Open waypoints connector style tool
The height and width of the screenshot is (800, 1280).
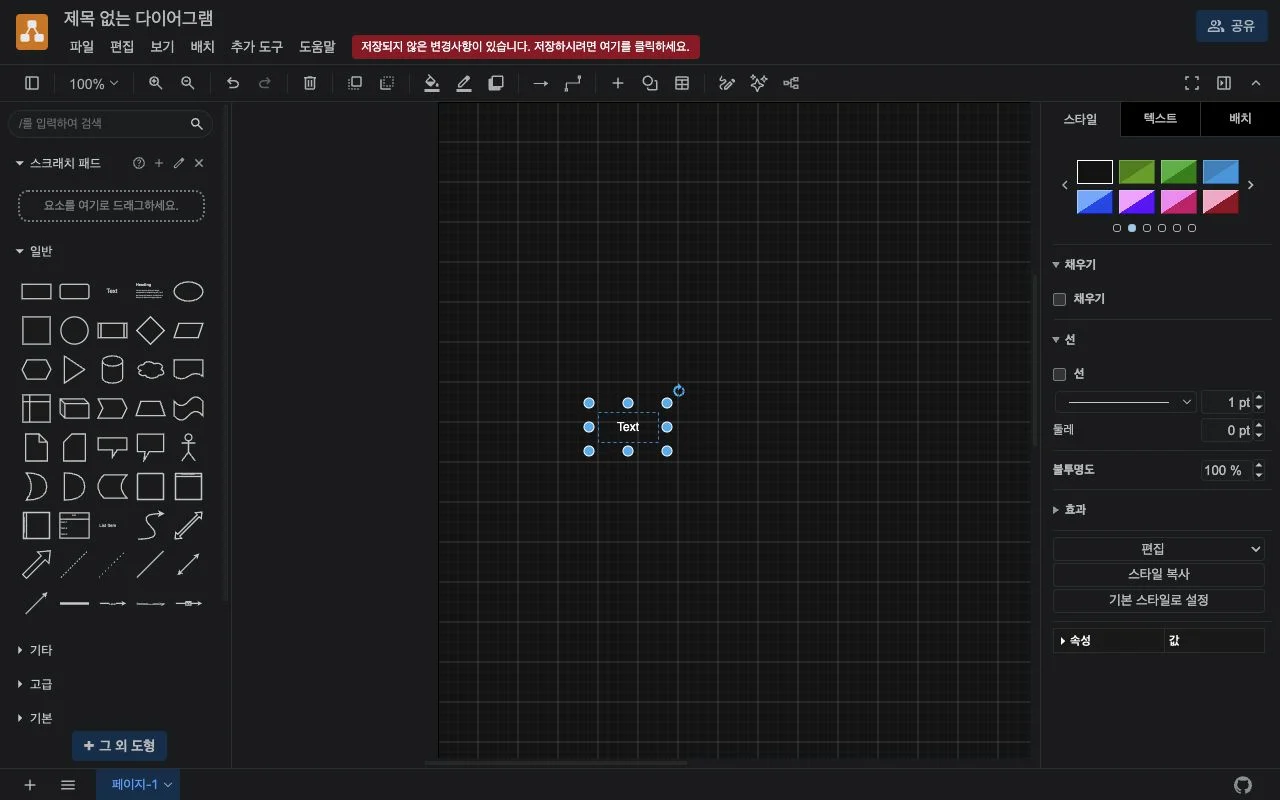pyautogui.click(x=573, y=84)
